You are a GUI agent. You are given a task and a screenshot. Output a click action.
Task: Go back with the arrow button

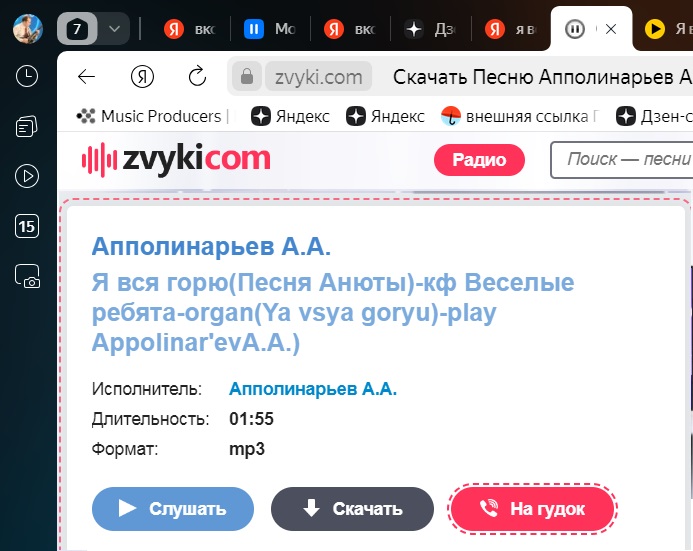(x=86, y=77)
